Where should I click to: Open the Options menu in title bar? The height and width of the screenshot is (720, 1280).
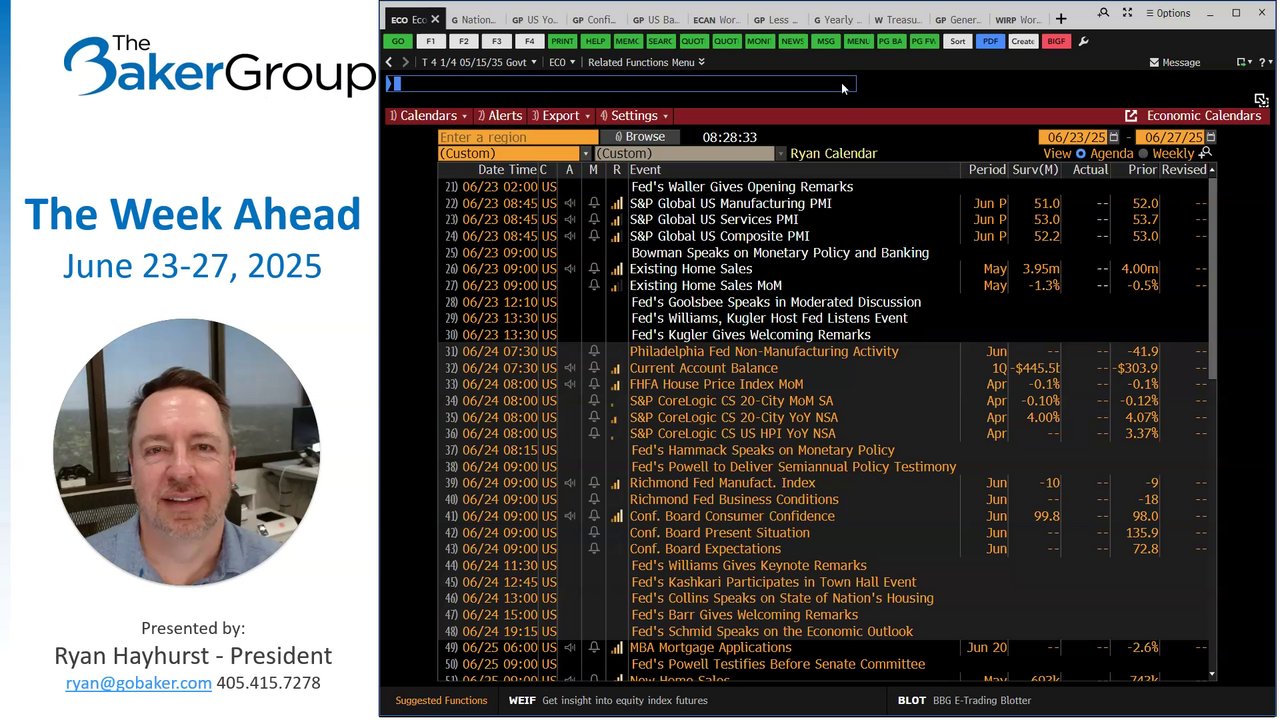[x=1168, y=13]
